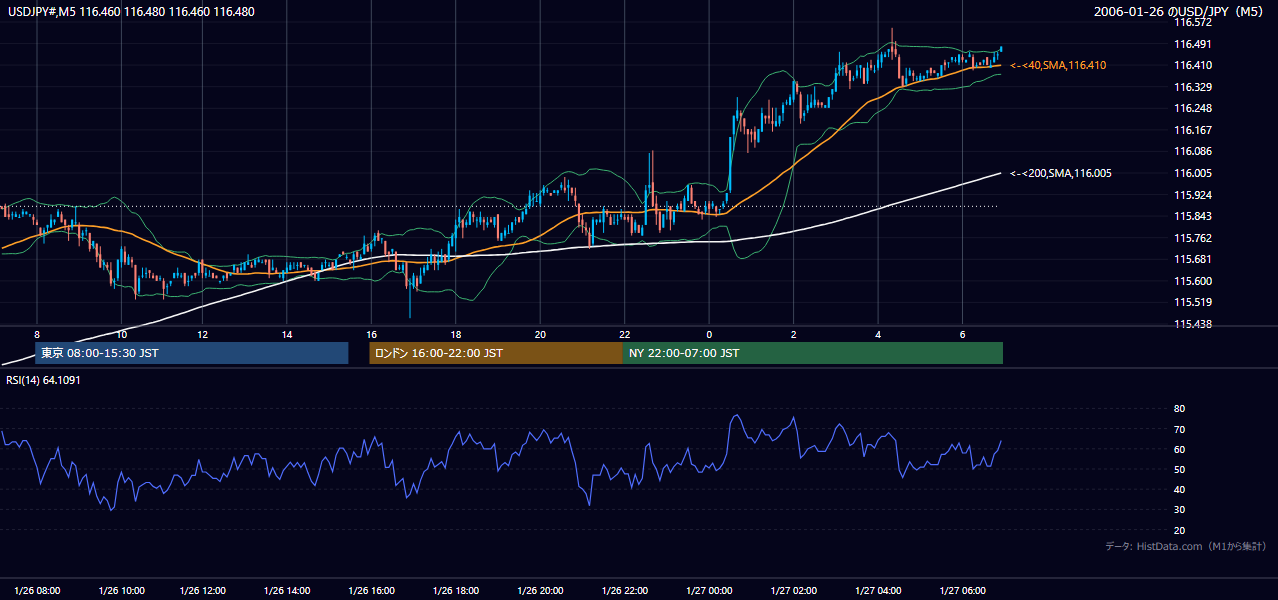The height and width of the screenshot is (600, 1278).
Task: Select the 200 SMA 116.005 label
Action: pos(1060,173)
